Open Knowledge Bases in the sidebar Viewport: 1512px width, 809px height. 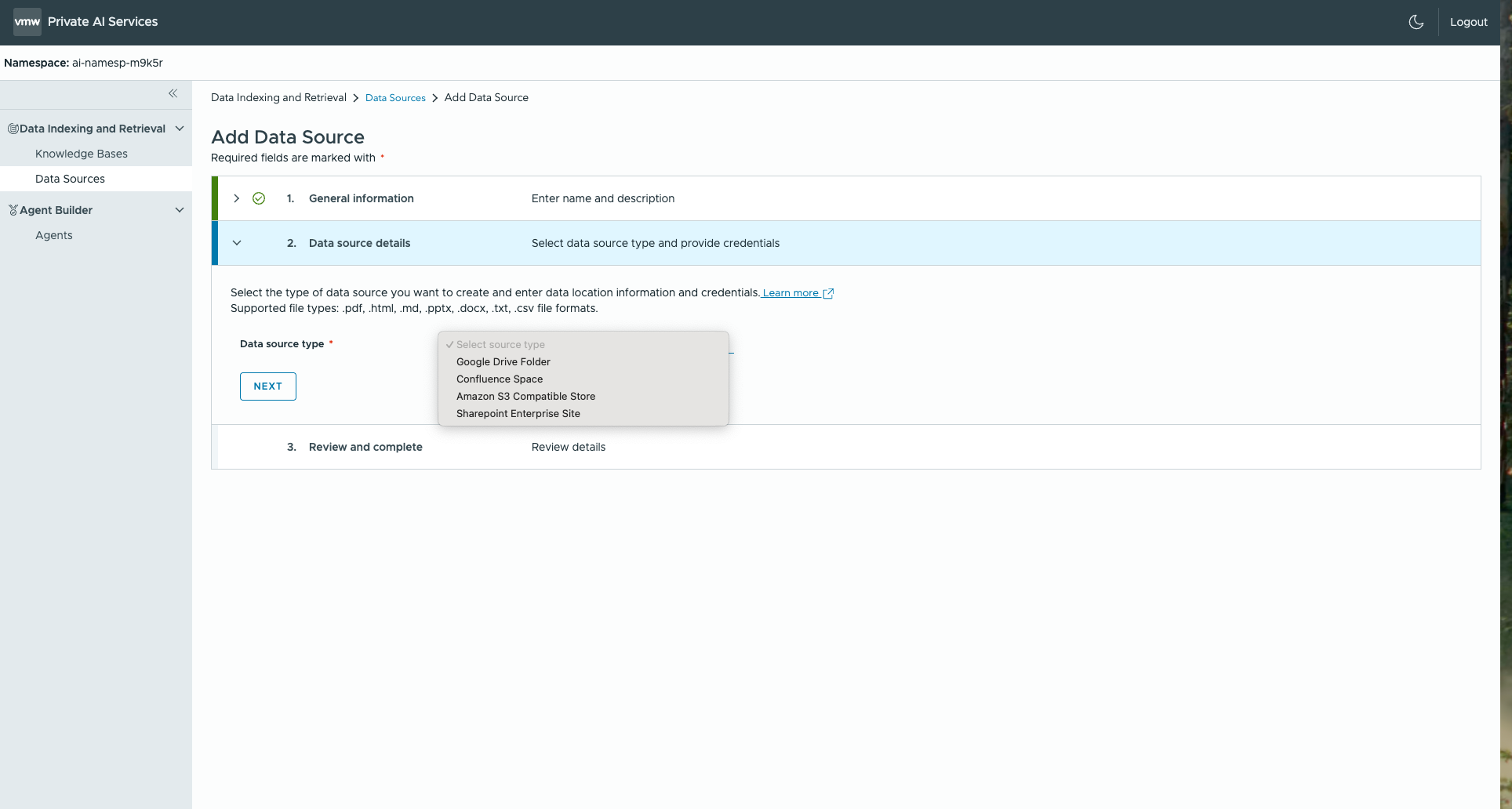(82, 154)
